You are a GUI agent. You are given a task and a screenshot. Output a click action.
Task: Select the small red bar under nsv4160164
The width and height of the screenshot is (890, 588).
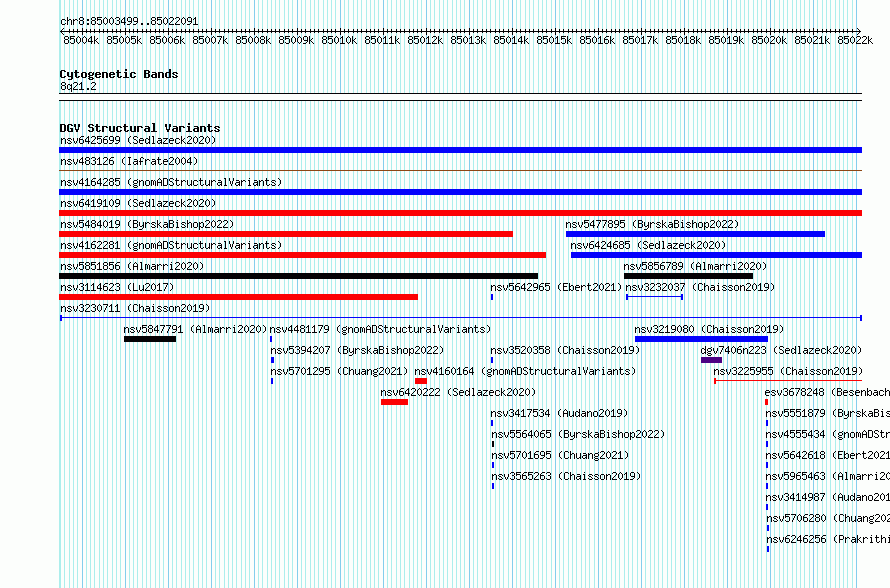tap(421, 381)
